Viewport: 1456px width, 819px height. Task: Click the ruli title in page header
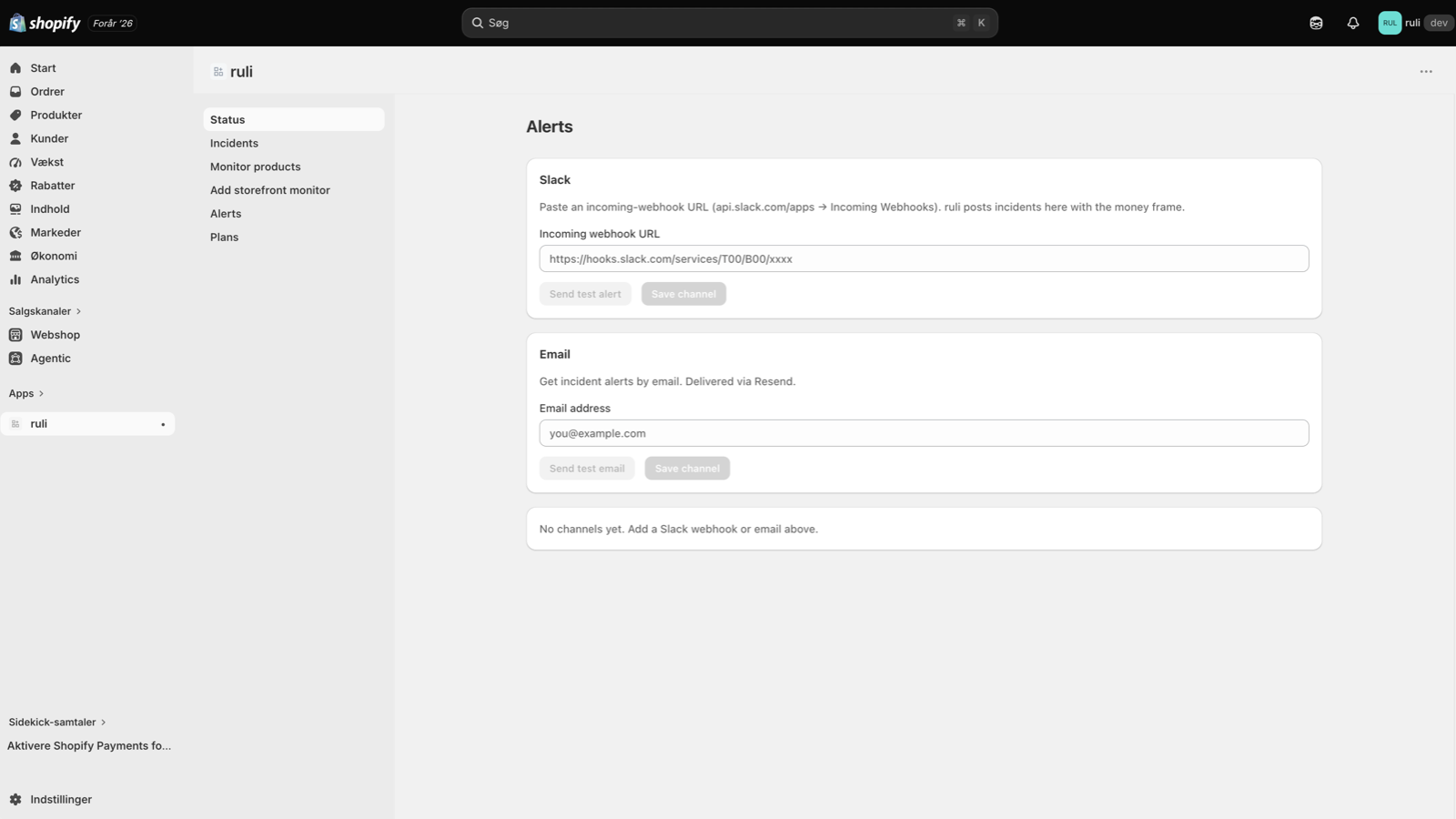[x=241, y=72]
